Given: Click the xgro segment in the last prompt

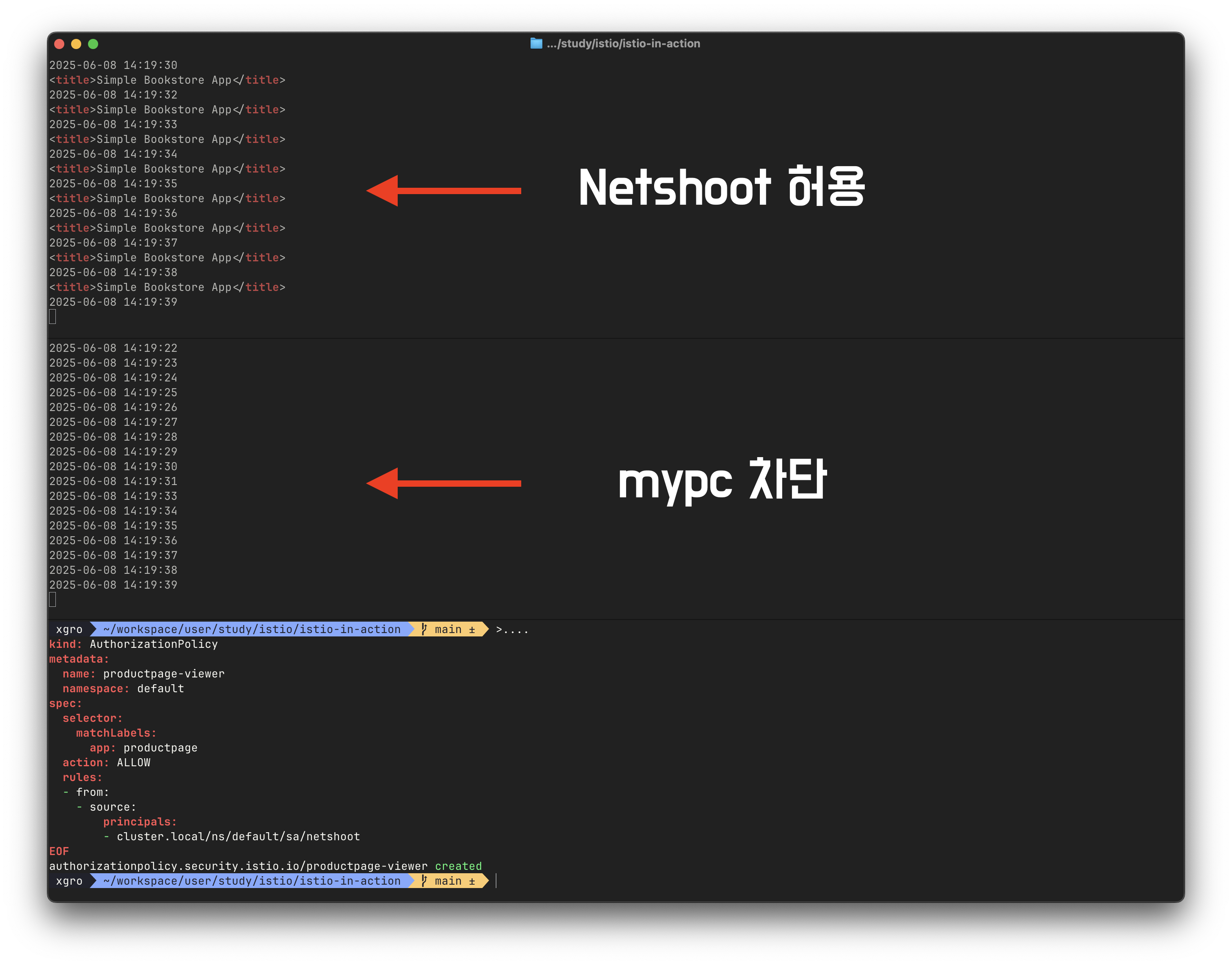Looking at the screenshot, I should [69, 881].
